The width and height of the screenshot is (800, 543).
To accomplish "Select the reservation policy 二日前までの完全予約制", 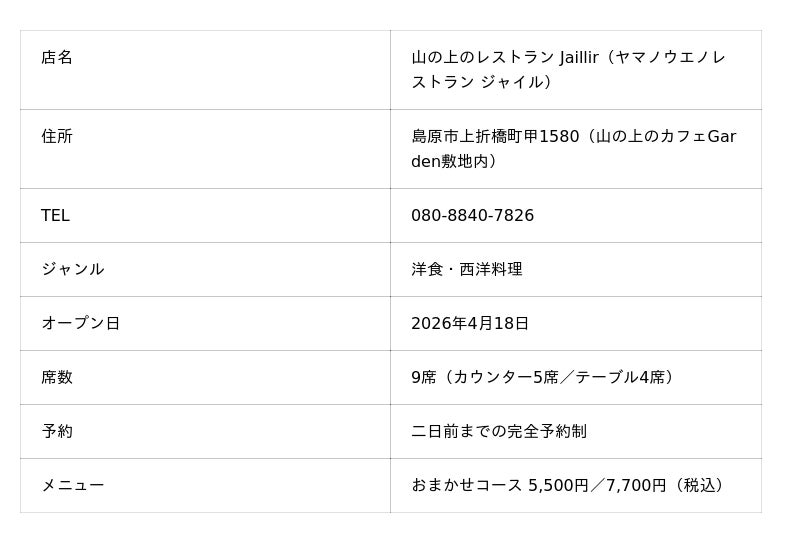I will [x=499, y=432].
